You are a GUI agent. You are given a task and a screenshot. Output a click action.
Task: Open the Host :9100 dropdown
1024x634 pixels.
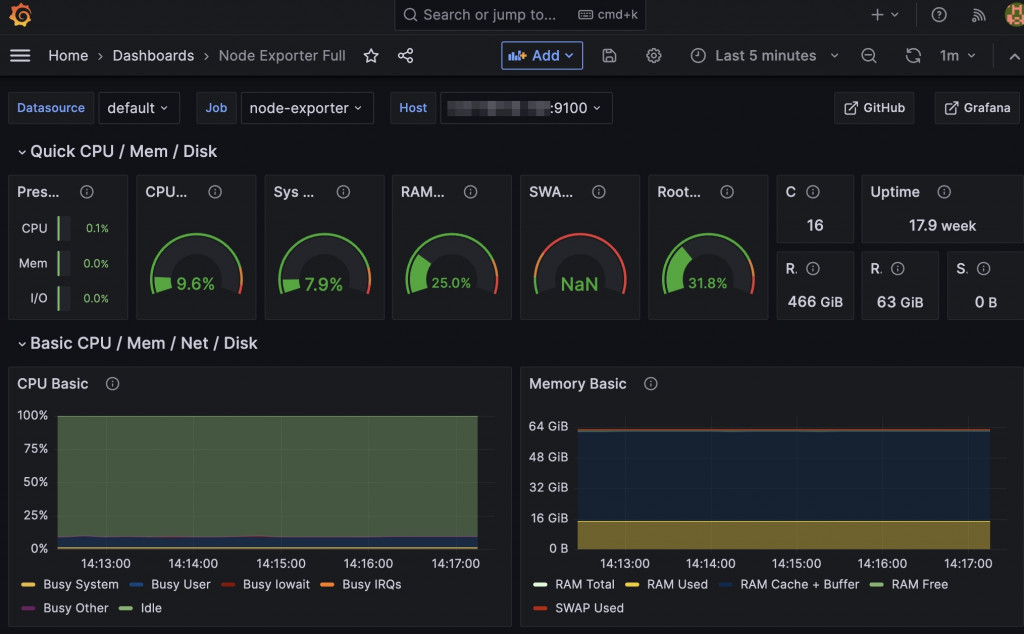coord(526,108)
